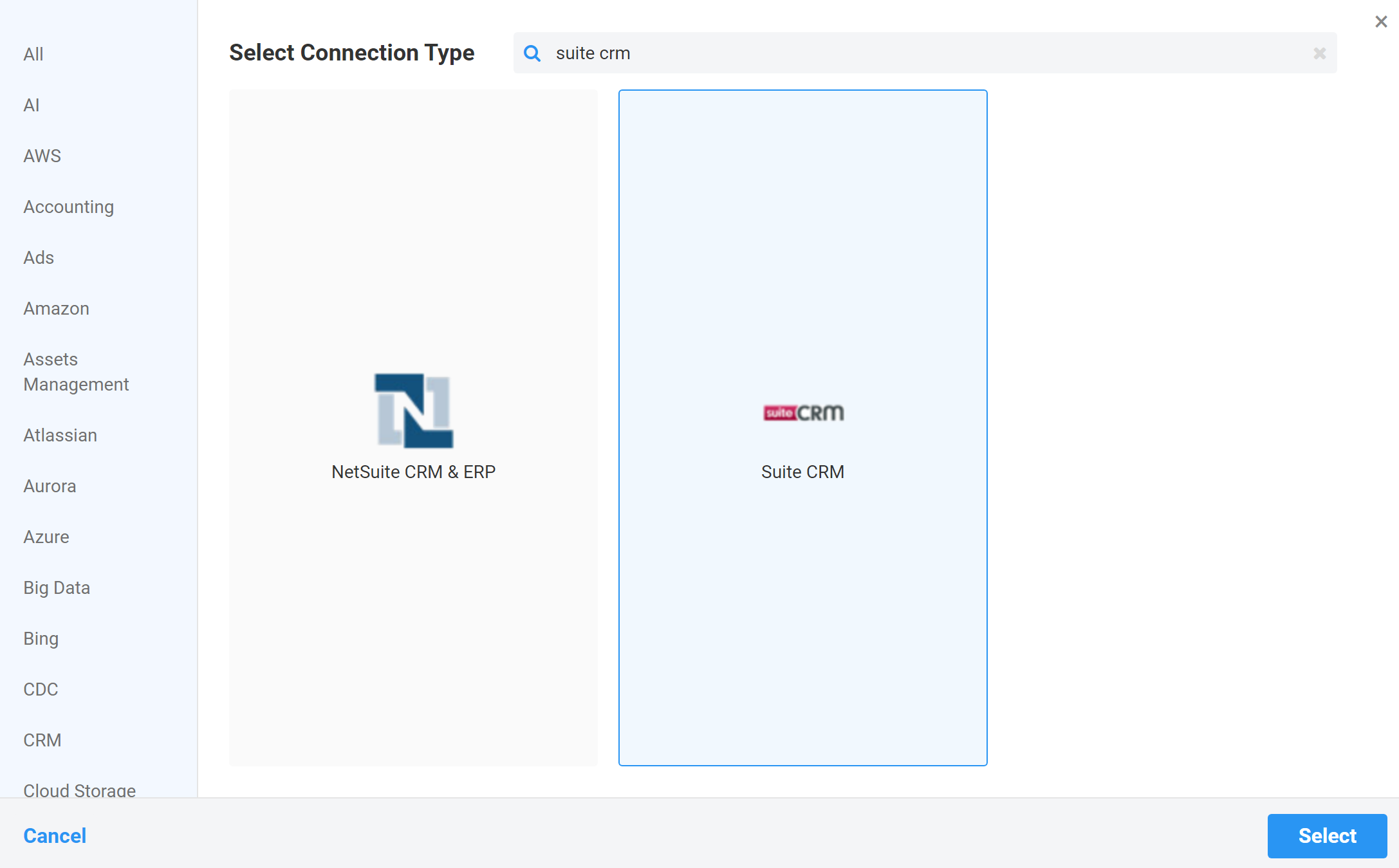Filter by the AWS category
This screenshot has height=868, width=1399.
click(42, 156)
